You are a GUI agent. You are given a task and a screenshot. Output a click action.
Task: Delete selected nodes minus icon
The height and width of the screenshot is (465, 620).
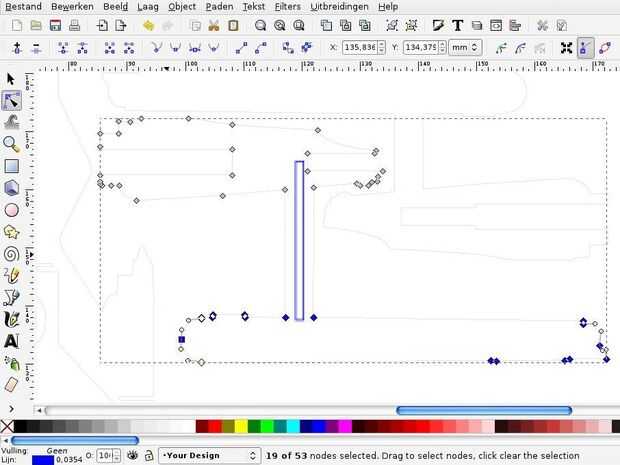(36, 48)
